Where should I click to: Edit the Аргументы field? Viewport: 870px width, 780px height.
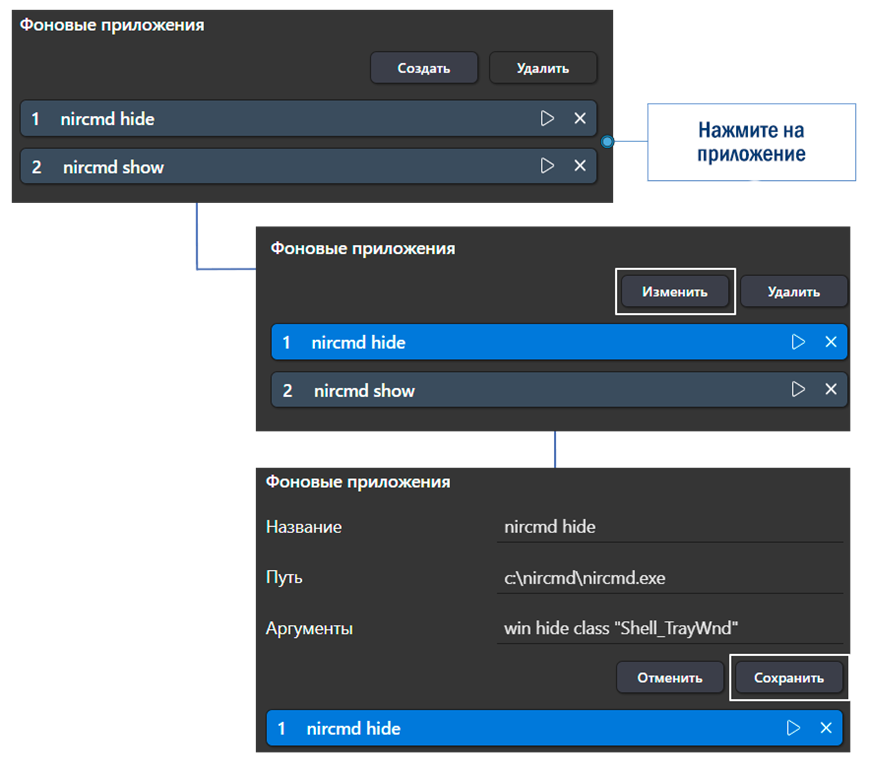tap(670, 629)
